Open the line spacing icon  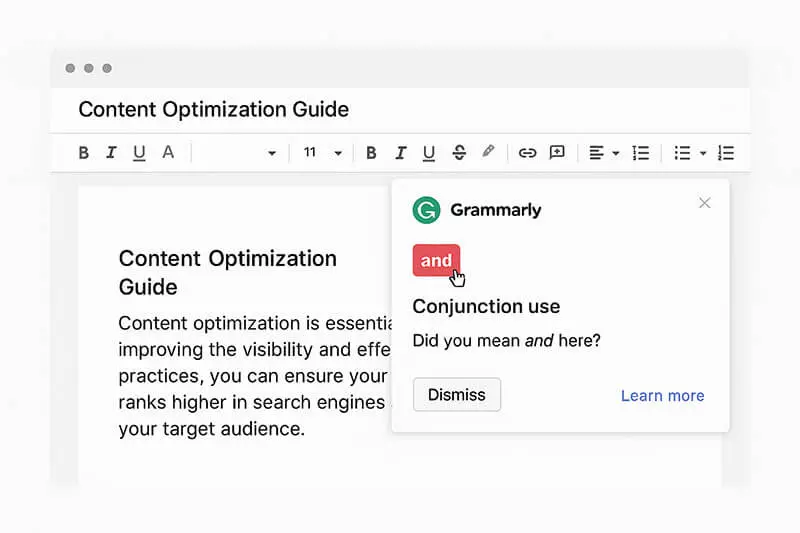pos(641,153)
